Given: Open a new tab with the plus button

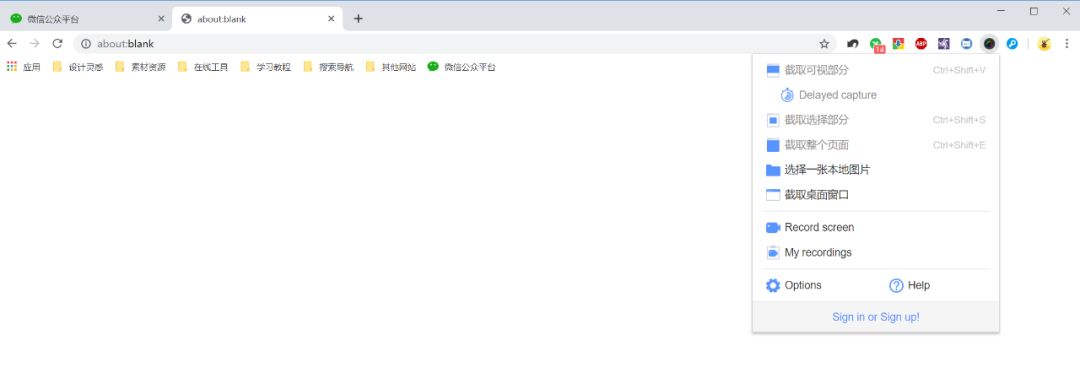Looking at the screenshot, I should pos(358,19).
